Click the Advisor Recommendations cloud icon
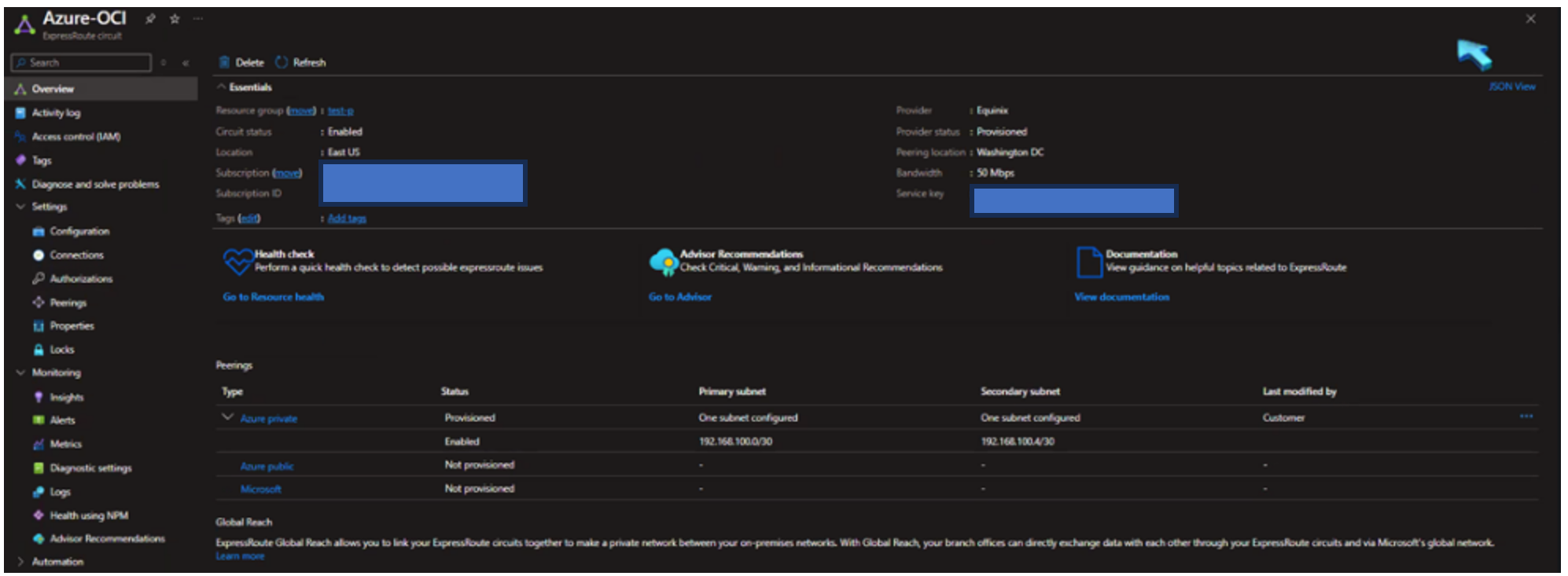The image size is (1568, 576). click(x=663, y=262)
